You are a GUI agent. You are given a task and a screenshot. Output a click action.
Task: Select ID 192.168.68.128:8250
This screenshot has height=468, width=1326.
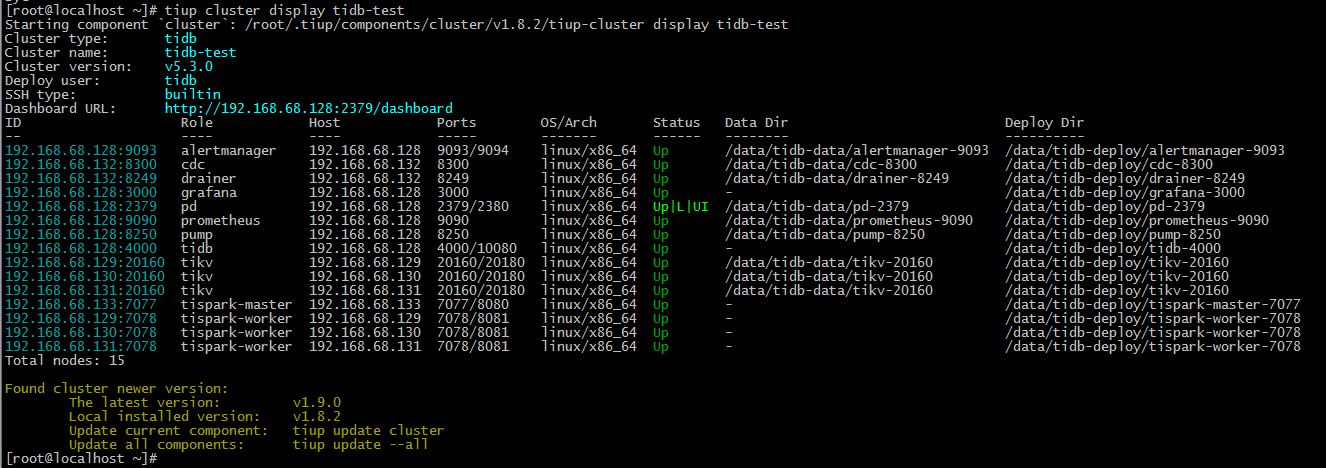tap(81, 234)
